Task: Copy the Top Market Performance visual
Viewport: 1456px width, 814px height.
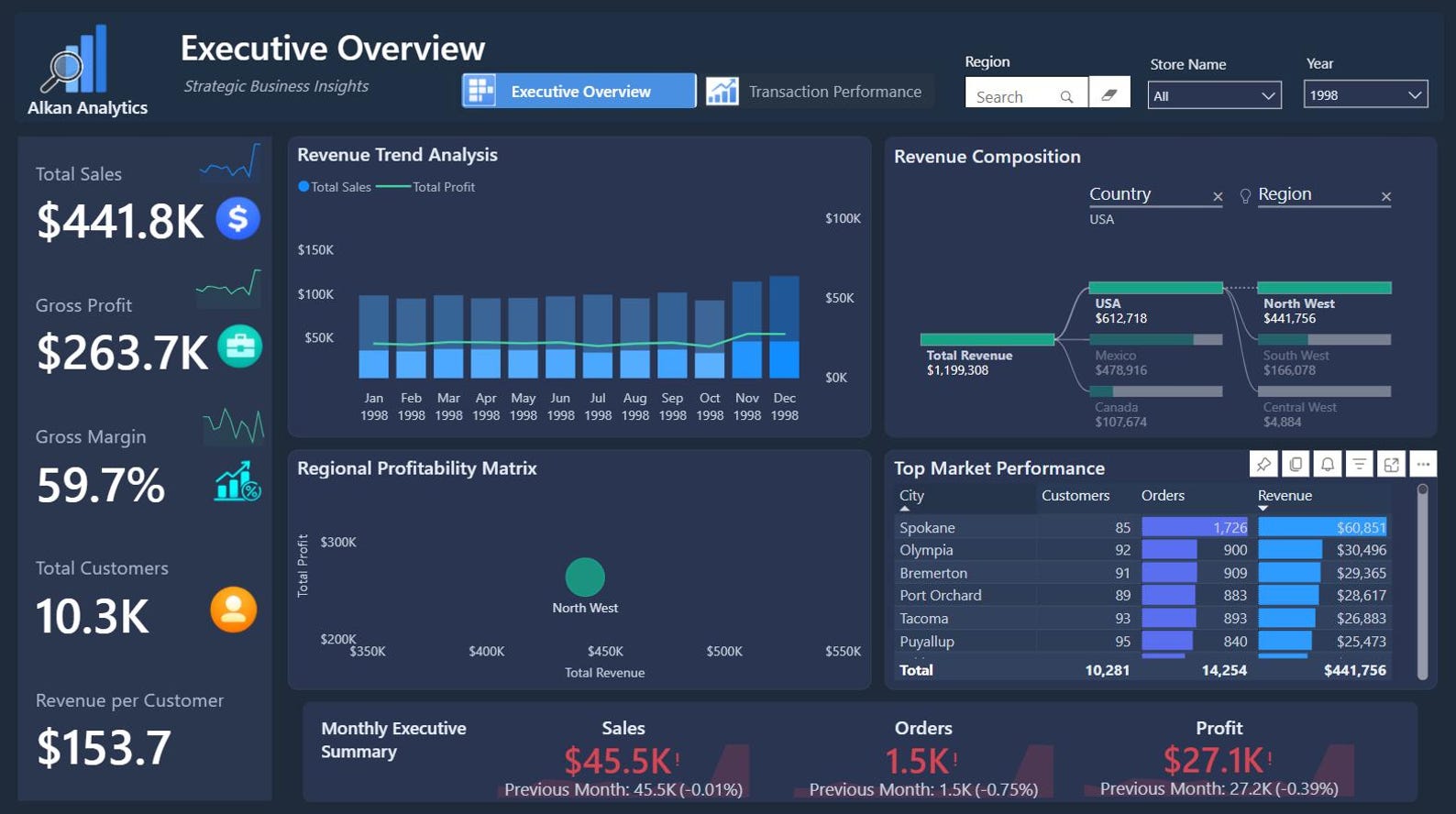Action: (x=1296, y=464)
